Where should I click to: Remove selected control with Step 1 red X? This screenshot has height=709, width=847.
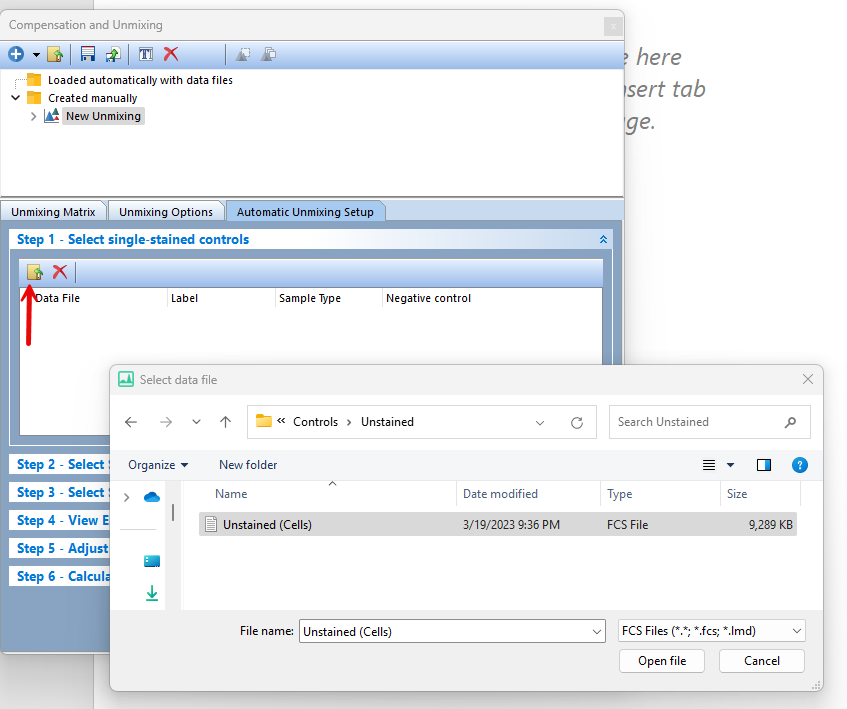60,272
